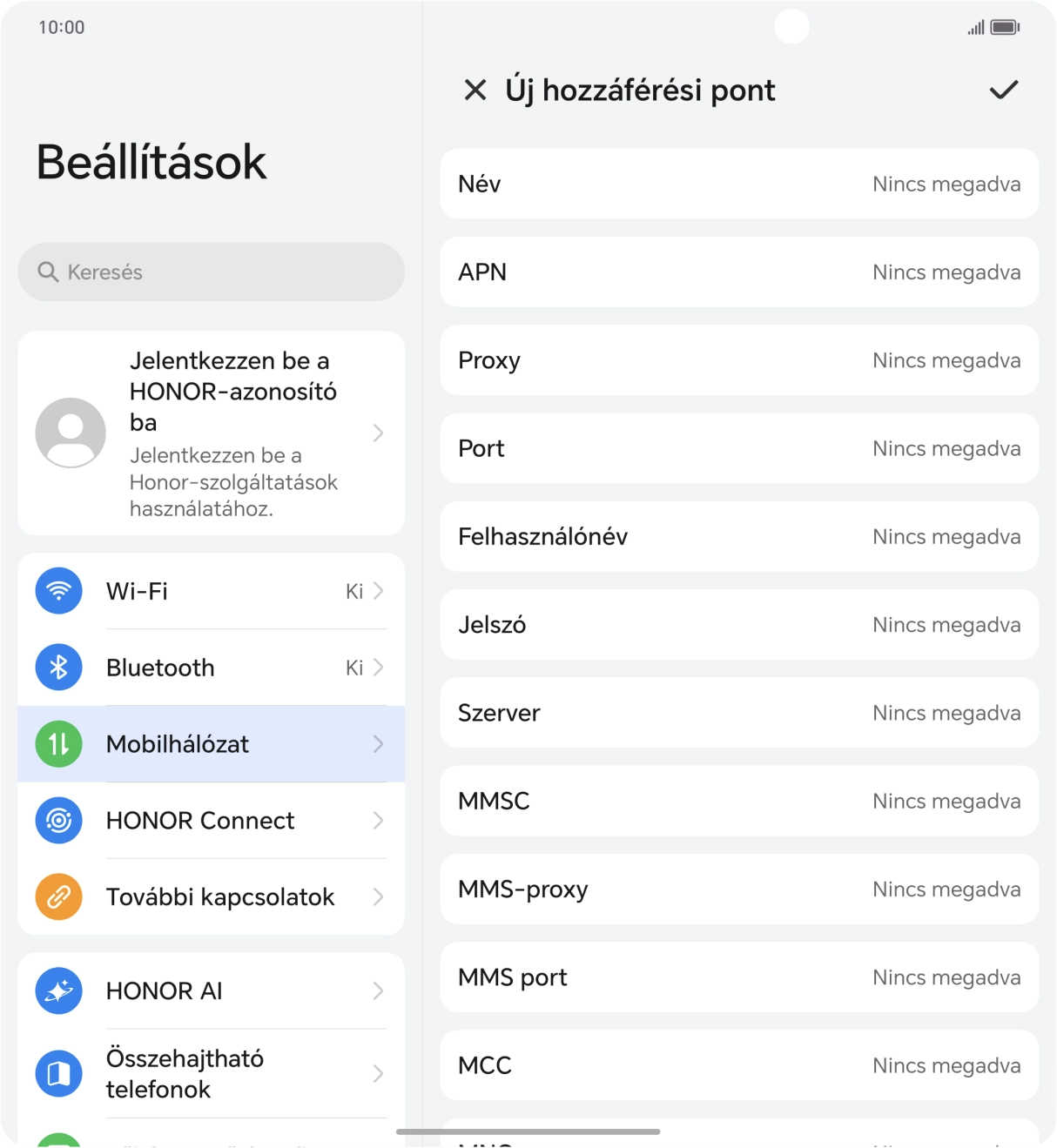
Task: Open HONOR Connect via its chevron
Action: pyautogui.click(x=378, y=820)
